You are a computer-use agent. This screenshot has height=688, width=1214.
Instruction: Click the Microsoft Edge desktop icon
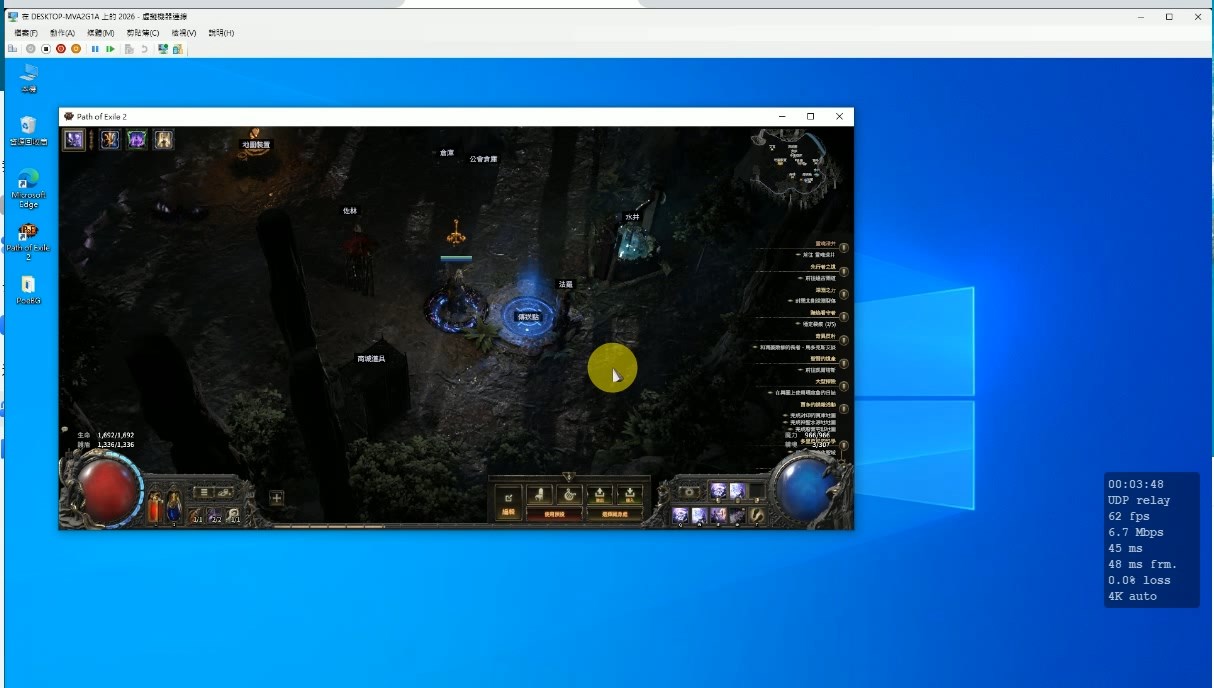[x=28, y=188]
